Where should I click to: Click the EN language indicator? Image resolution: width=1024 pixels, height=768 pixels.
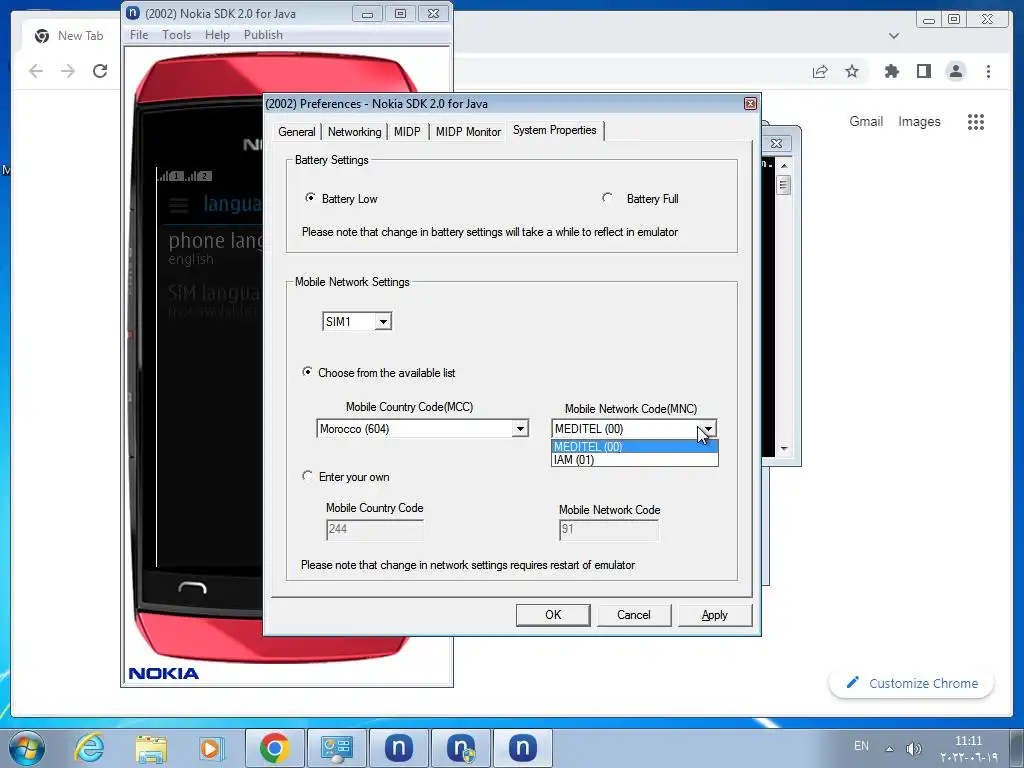pos(861,746)
